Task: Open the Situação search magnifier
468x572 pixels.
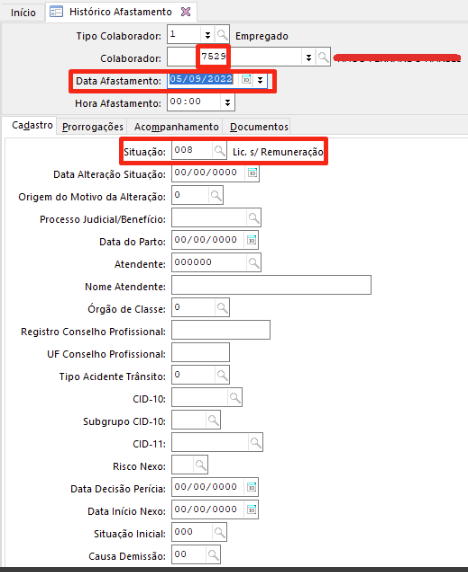Action: [x=219, y=150]
